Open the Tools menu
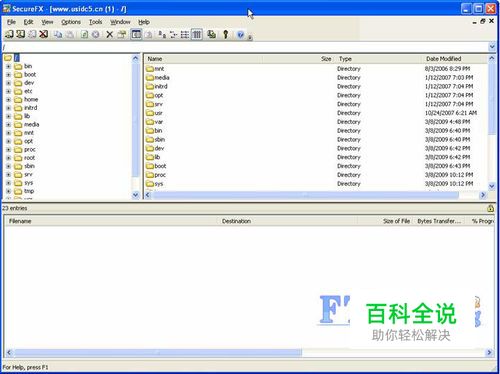The height and width of the screenshot is (374, 500). tap(96, 22)
